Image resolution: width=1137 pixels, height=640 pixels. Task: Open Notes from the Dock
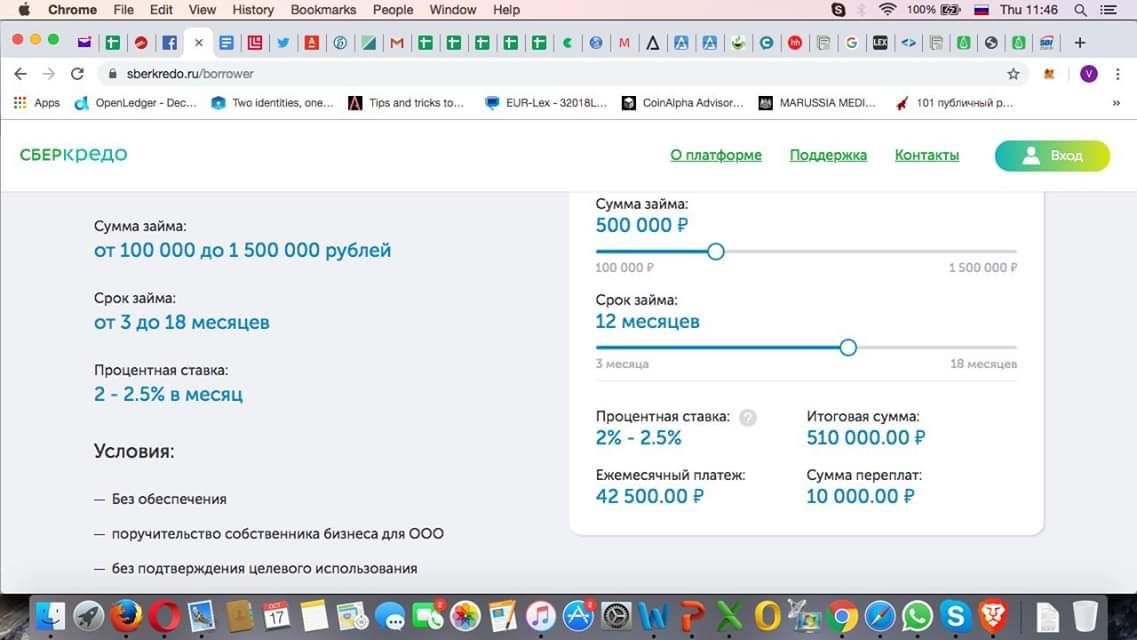(x=314, y=617)
